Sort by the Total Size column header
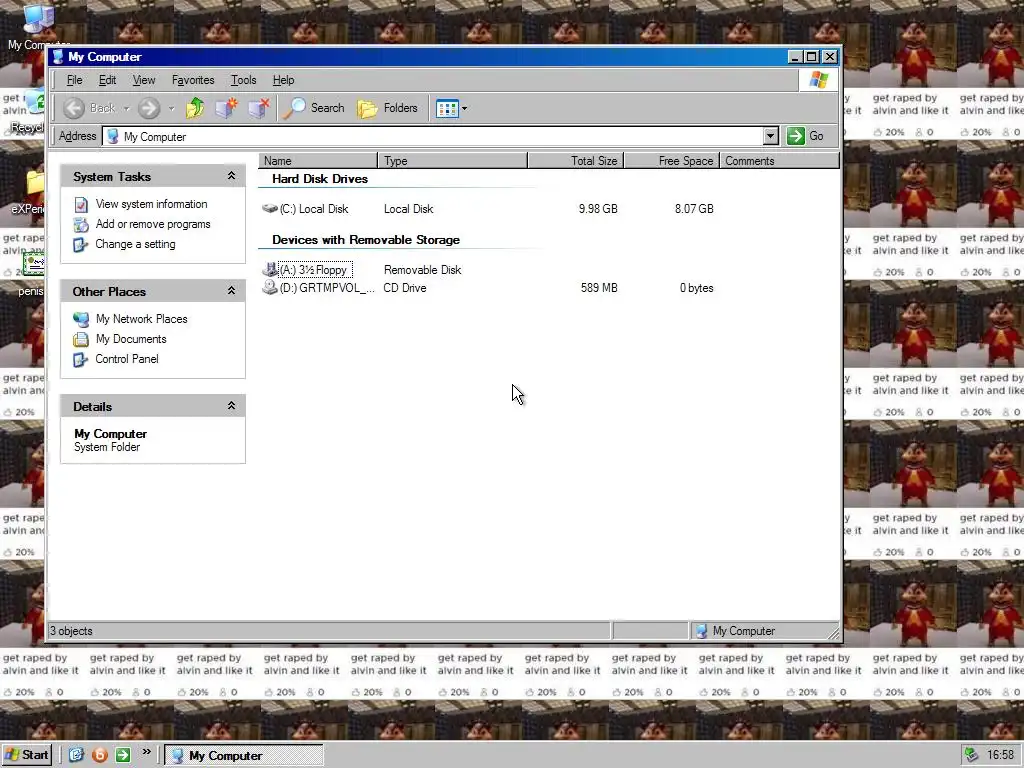Viewport: 1024px width, 768px height. pyautogui.click(x=576, y=161)
